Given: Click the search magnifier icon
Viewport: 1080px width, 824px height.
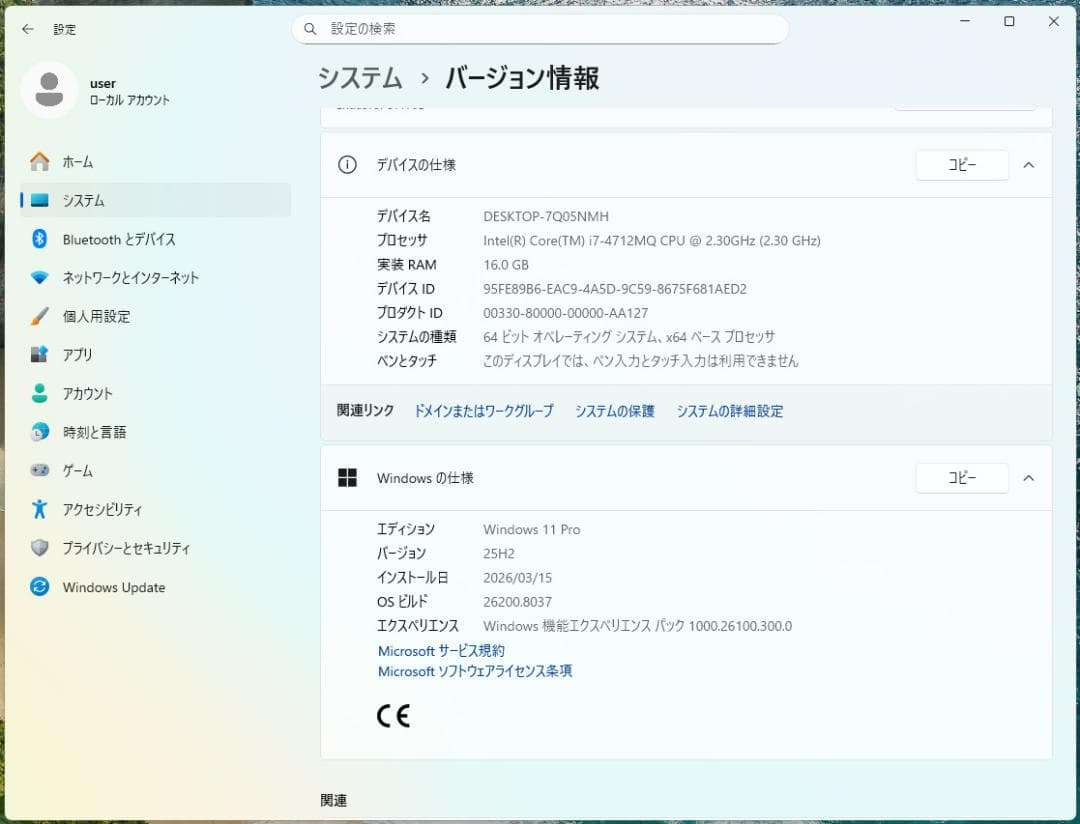Looking at the screenshot, I should point(310,29).
